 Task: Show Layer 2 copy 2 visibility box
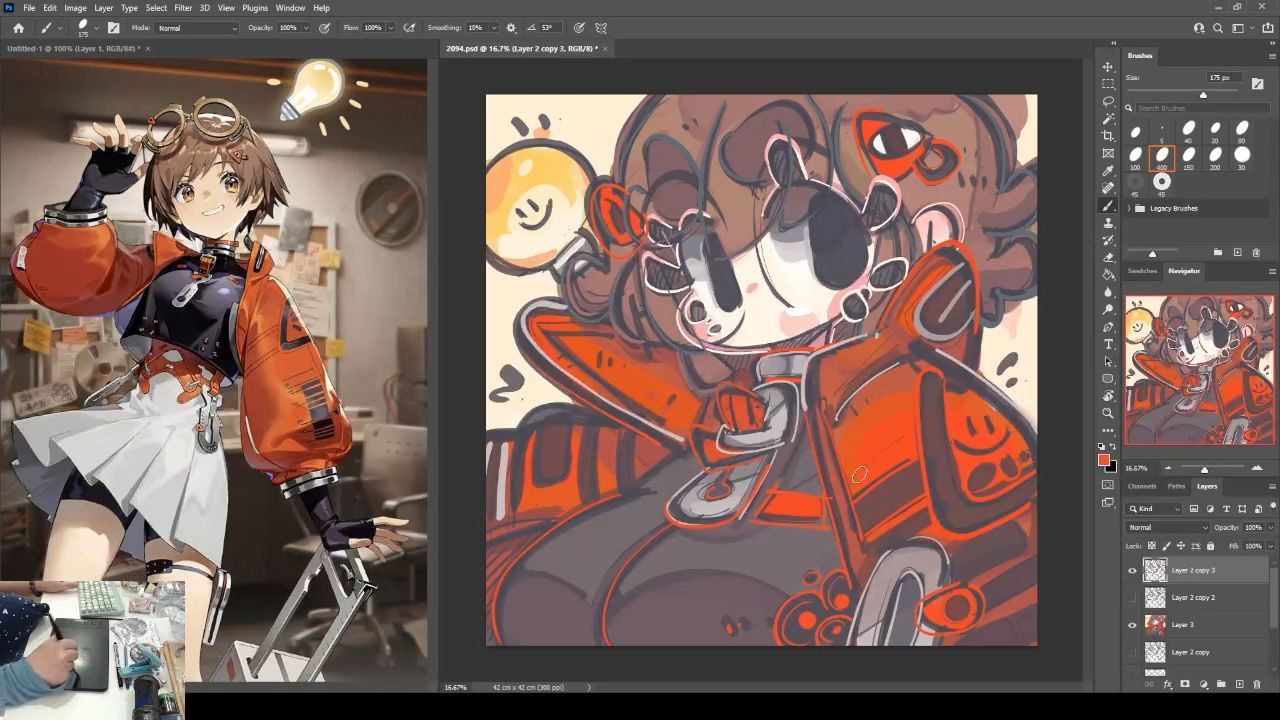[1132, 598]
